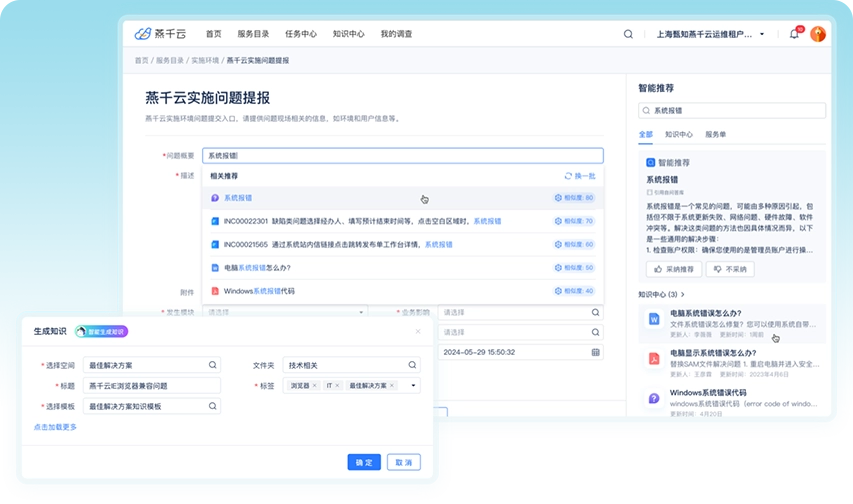This screenshot has height=504, width=853.
Task: Remove the 浏览器 tag
Action: 314,385
